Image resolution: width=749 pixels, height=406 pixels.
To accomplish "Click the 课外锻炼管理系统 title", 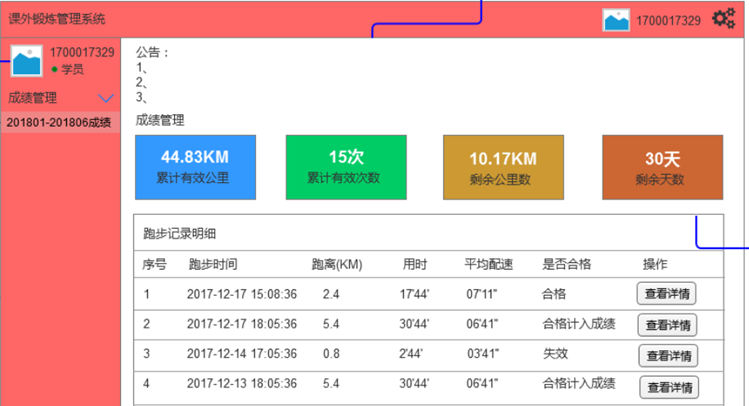I will tap(56, 19).
